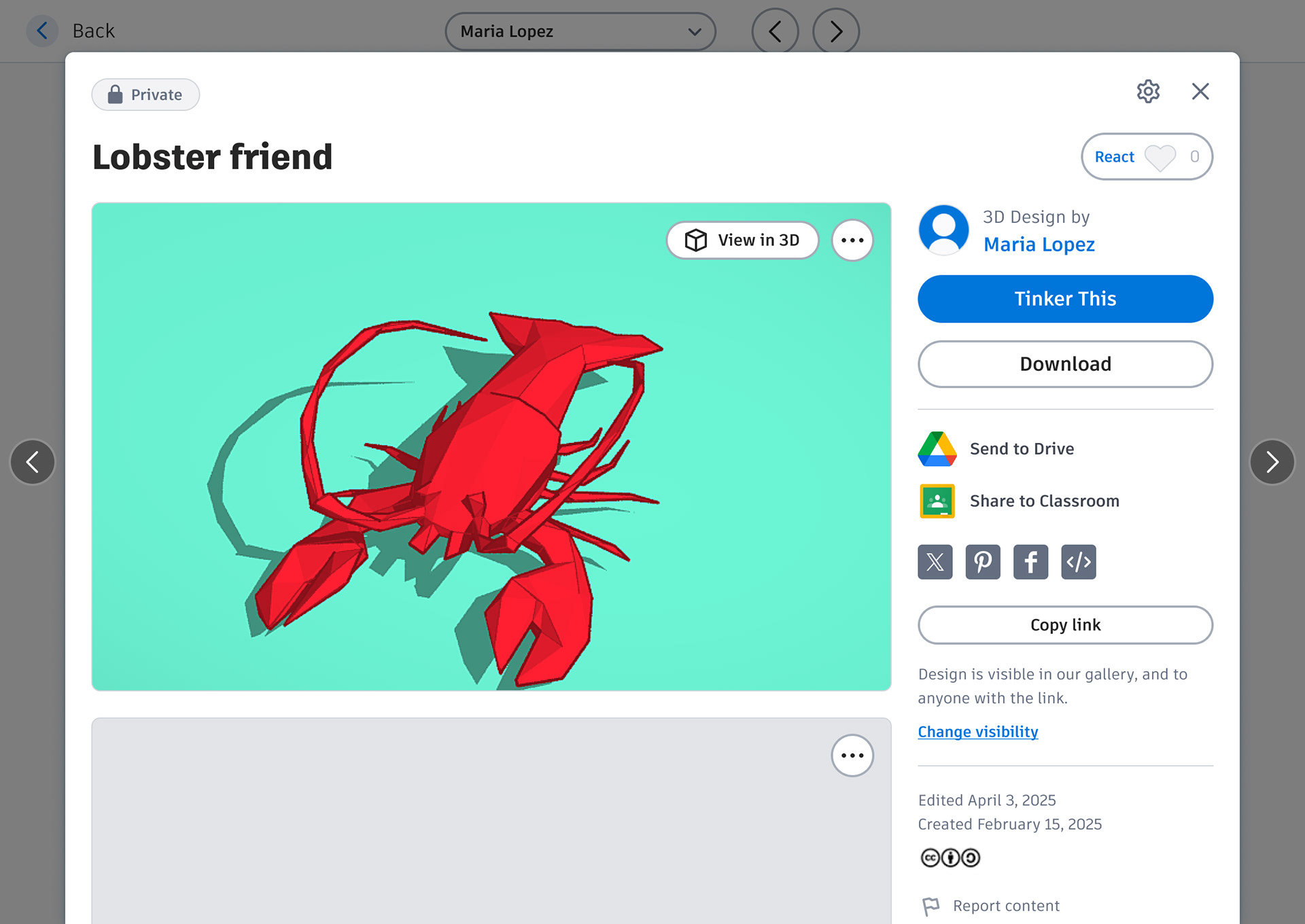This screenshot has height=924, width=1305.
Task: Open three-dot menu on second image panel
Action: (x=852, y=756)
